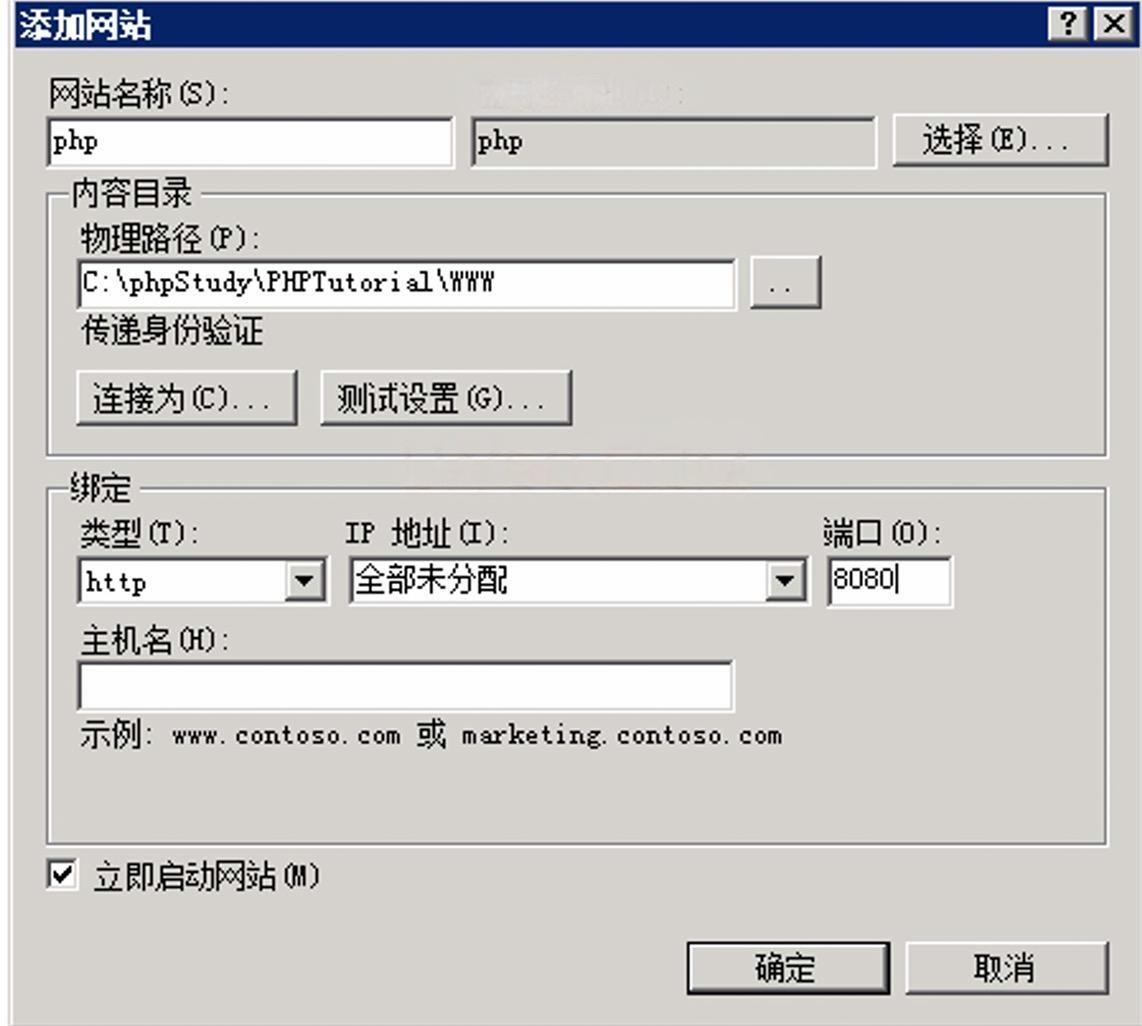The width and height of the screenshot is (1142, 1026).
Task: Click the 端口 field showing 8080
Action: coord(889,580)
